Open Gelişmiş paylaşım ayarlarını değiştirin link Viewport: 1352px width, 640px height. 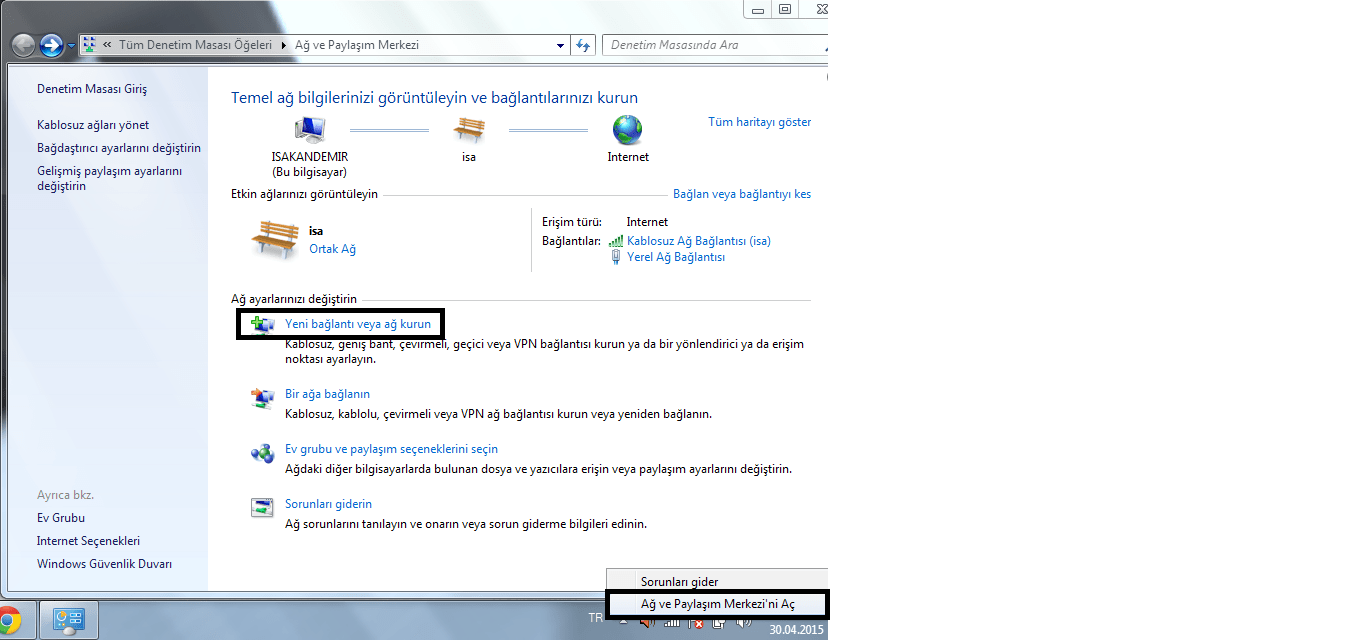[x=110, y=178]
